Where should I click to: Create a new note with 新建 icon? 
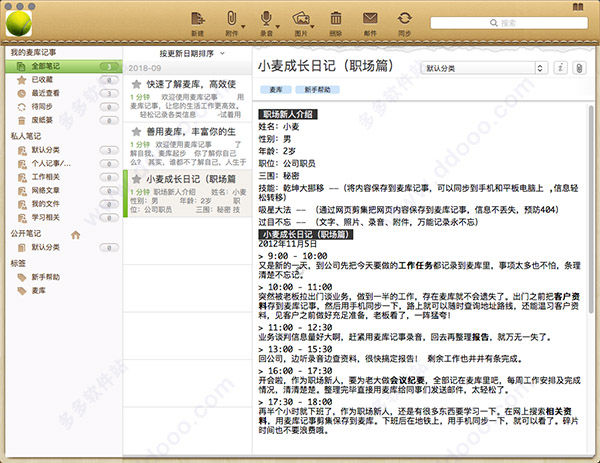click(x=197, y=18)
